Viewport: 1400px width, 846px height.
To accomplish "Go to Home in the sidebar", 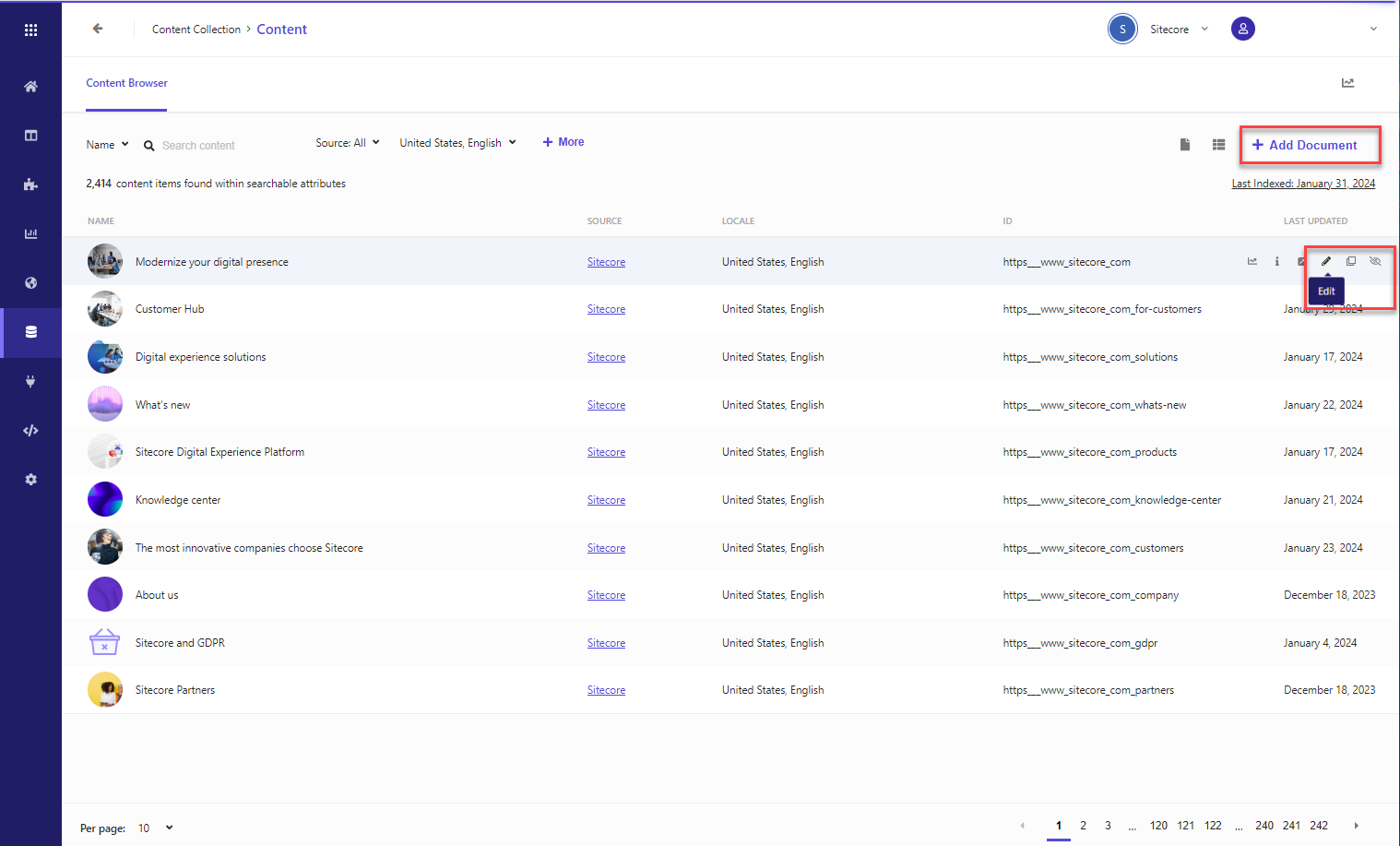I will click(x=30, y=87).
